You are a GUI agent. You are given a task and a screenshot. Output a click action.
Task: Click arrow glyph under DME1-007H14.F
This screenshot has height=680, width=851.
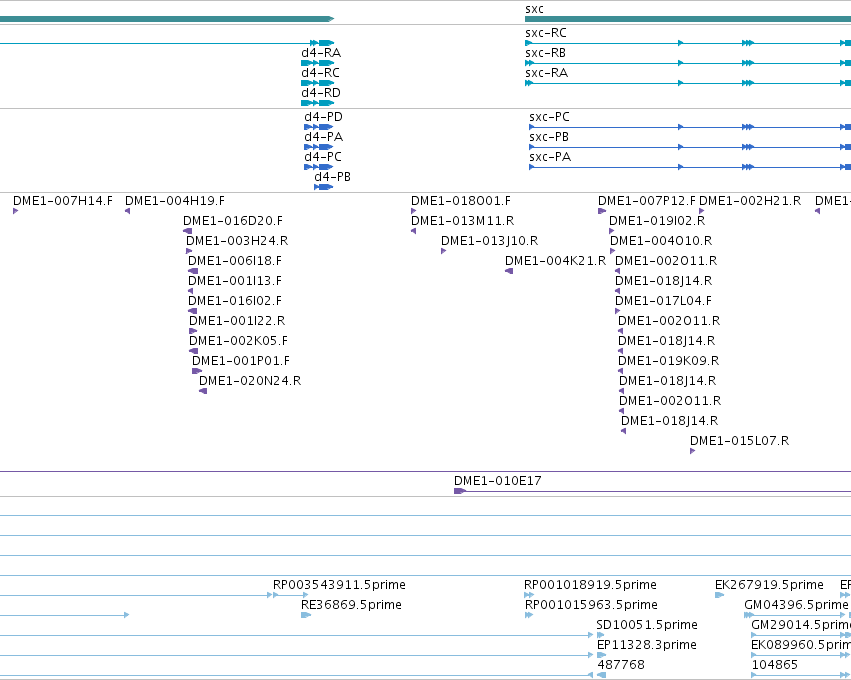16,211
